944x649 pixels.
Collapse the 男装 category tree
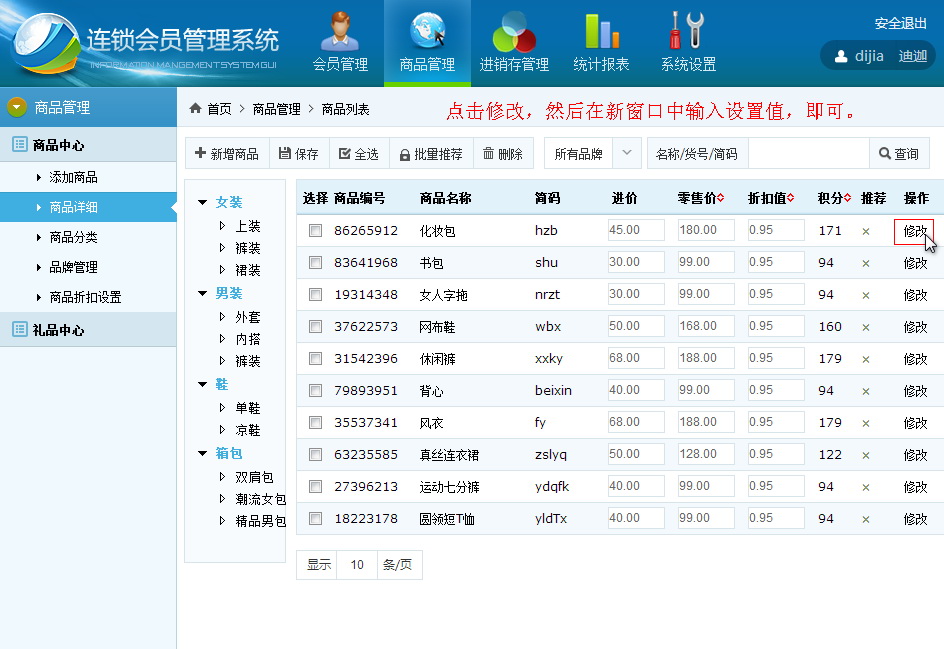coord(202,293)
